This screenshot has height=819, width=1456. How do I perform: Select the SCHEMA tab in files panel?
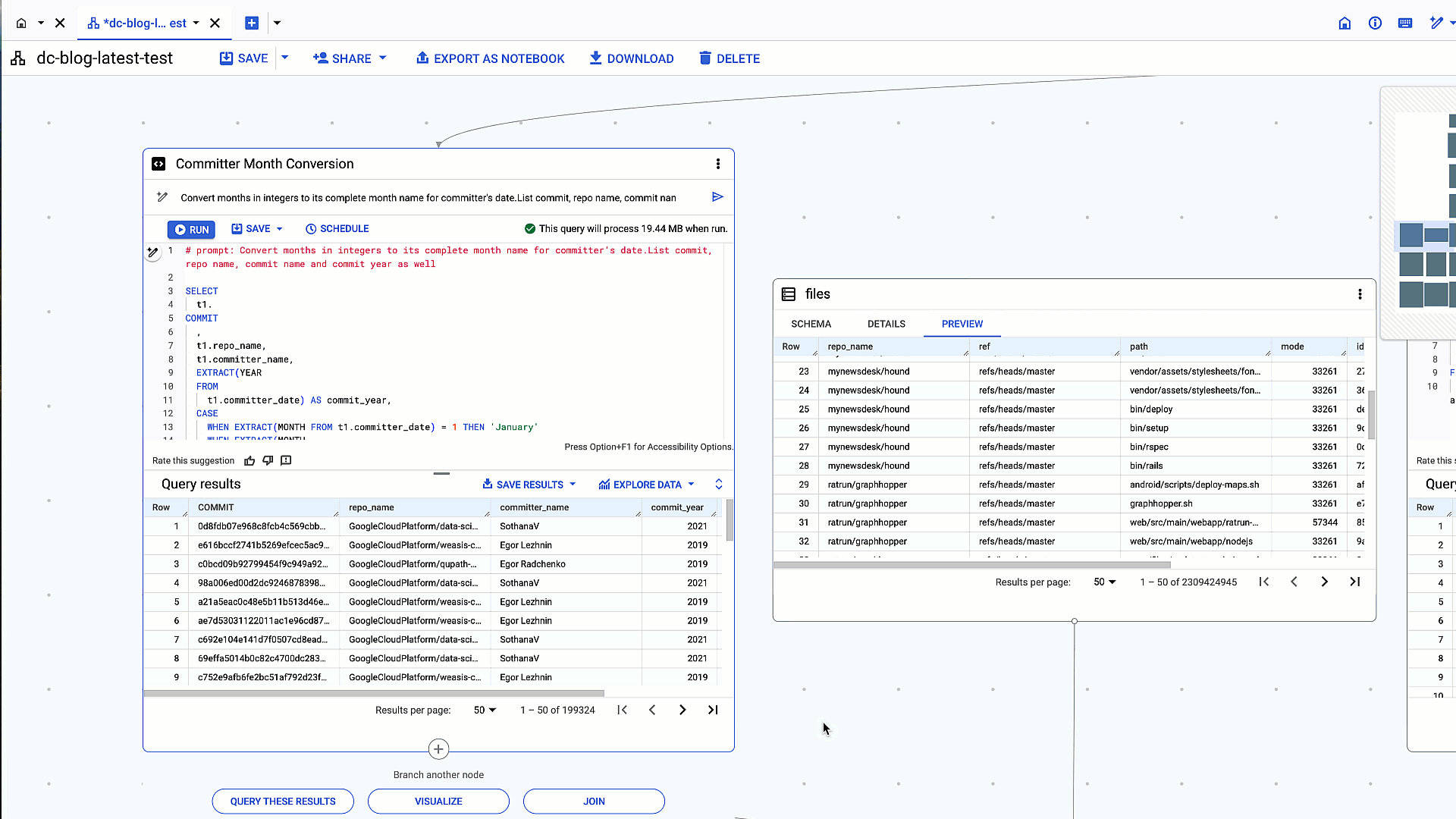(x=812, y=324)
